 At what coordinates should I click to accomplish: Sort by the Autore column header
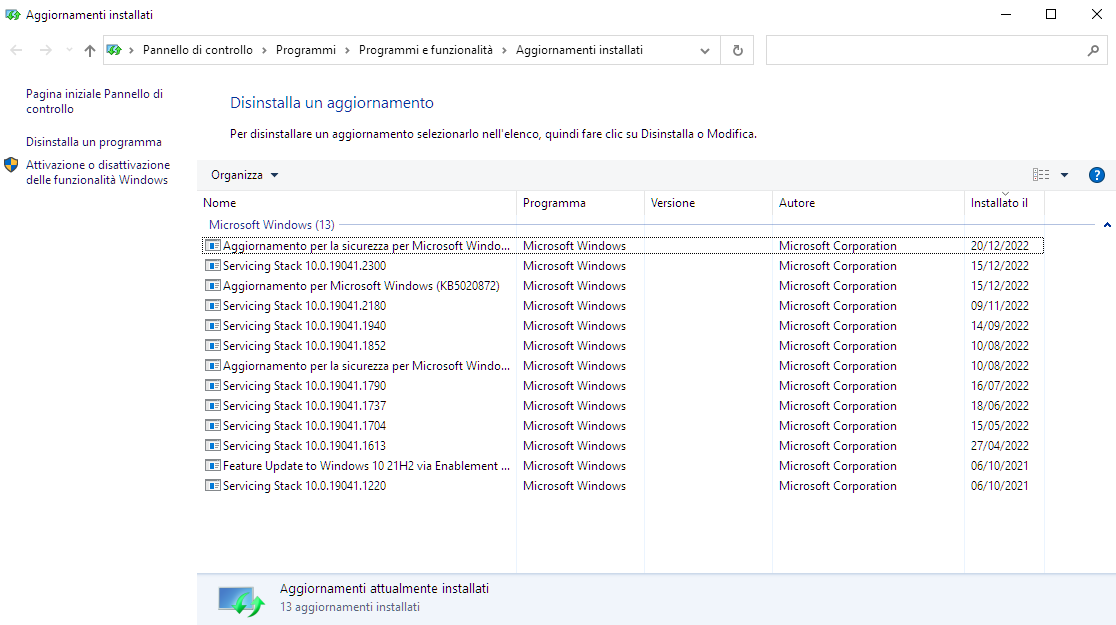868,203
